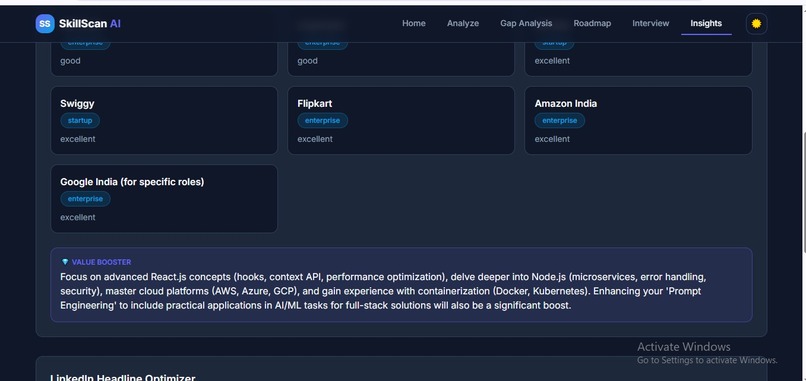Screen dimensions: 806x381
Task: Click the Value Booster advice paragraph
Action: tap(383, 291)
